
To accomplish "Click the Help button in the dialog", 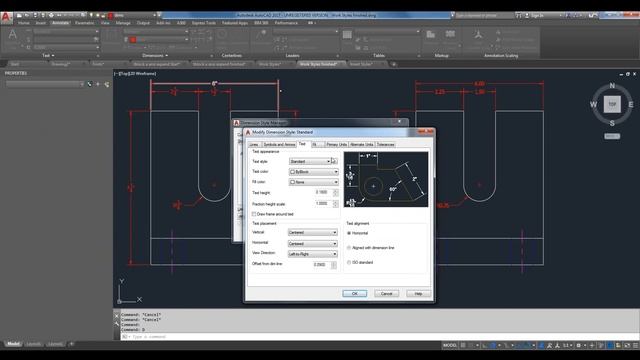I will point(418,293).
